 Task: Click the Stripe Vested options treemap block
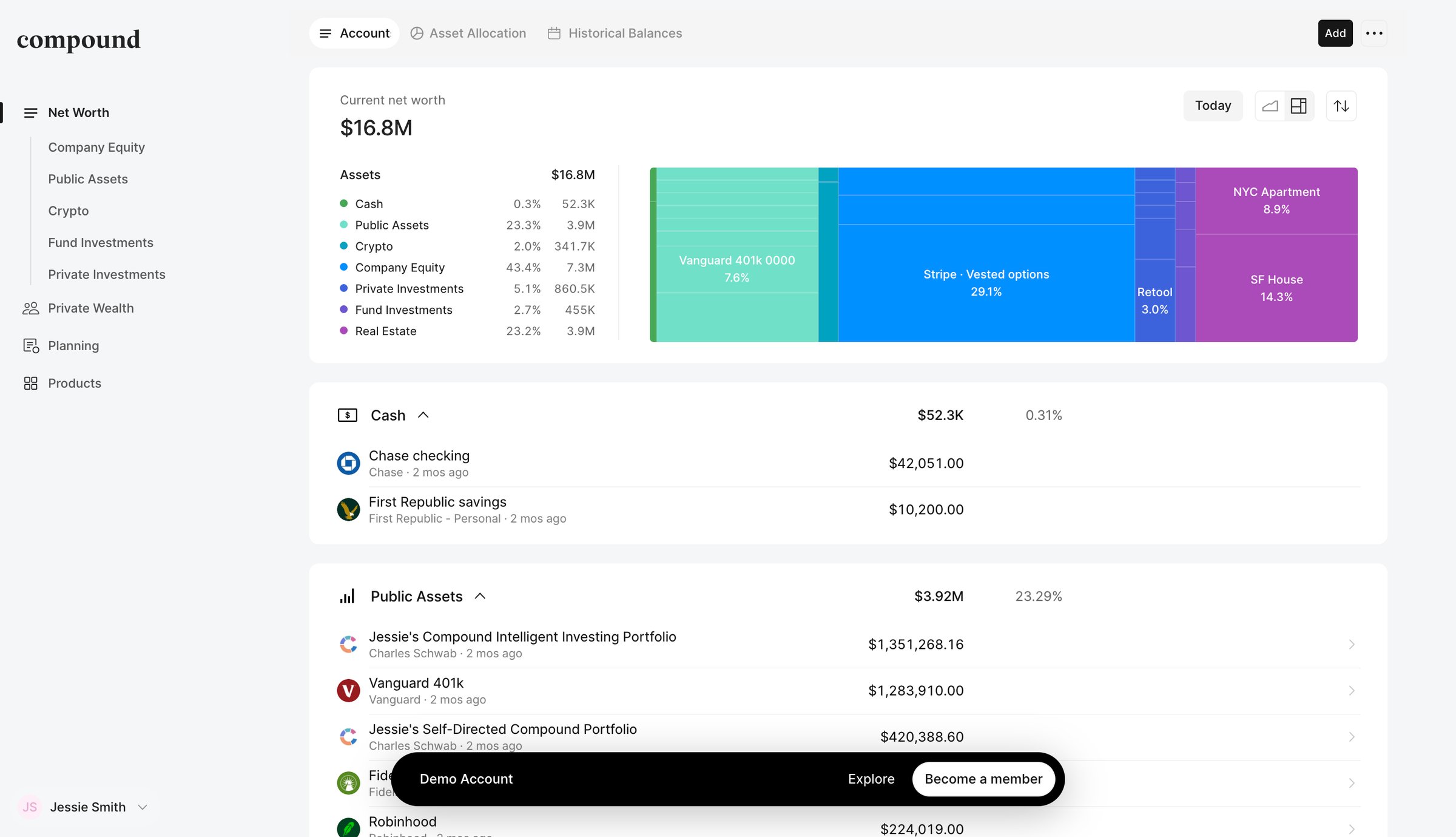pyautogui.click(x=986, y=283)
